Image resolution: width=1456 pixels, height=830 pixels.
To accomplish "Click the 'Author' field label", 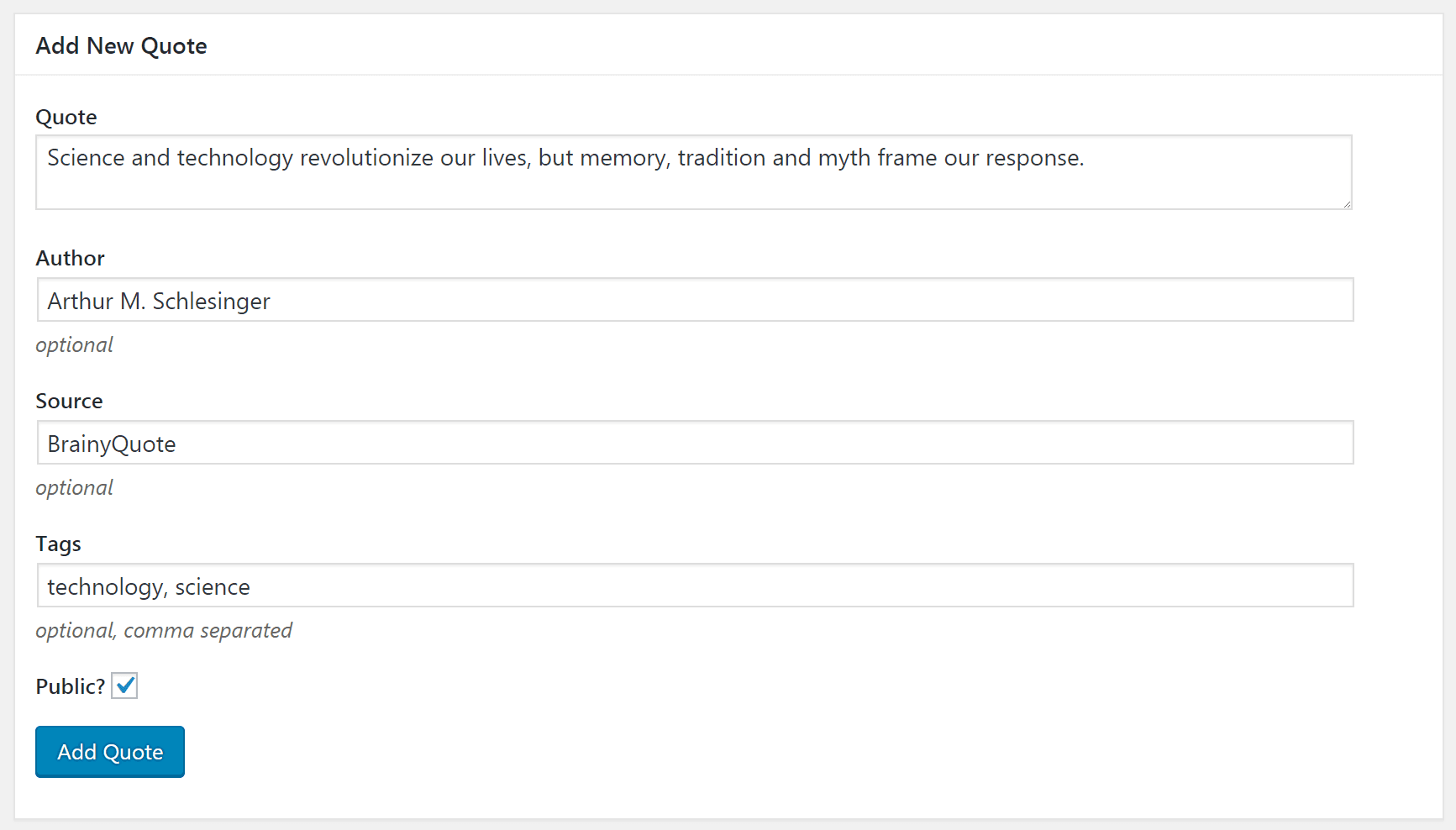I will click(70, 258).
